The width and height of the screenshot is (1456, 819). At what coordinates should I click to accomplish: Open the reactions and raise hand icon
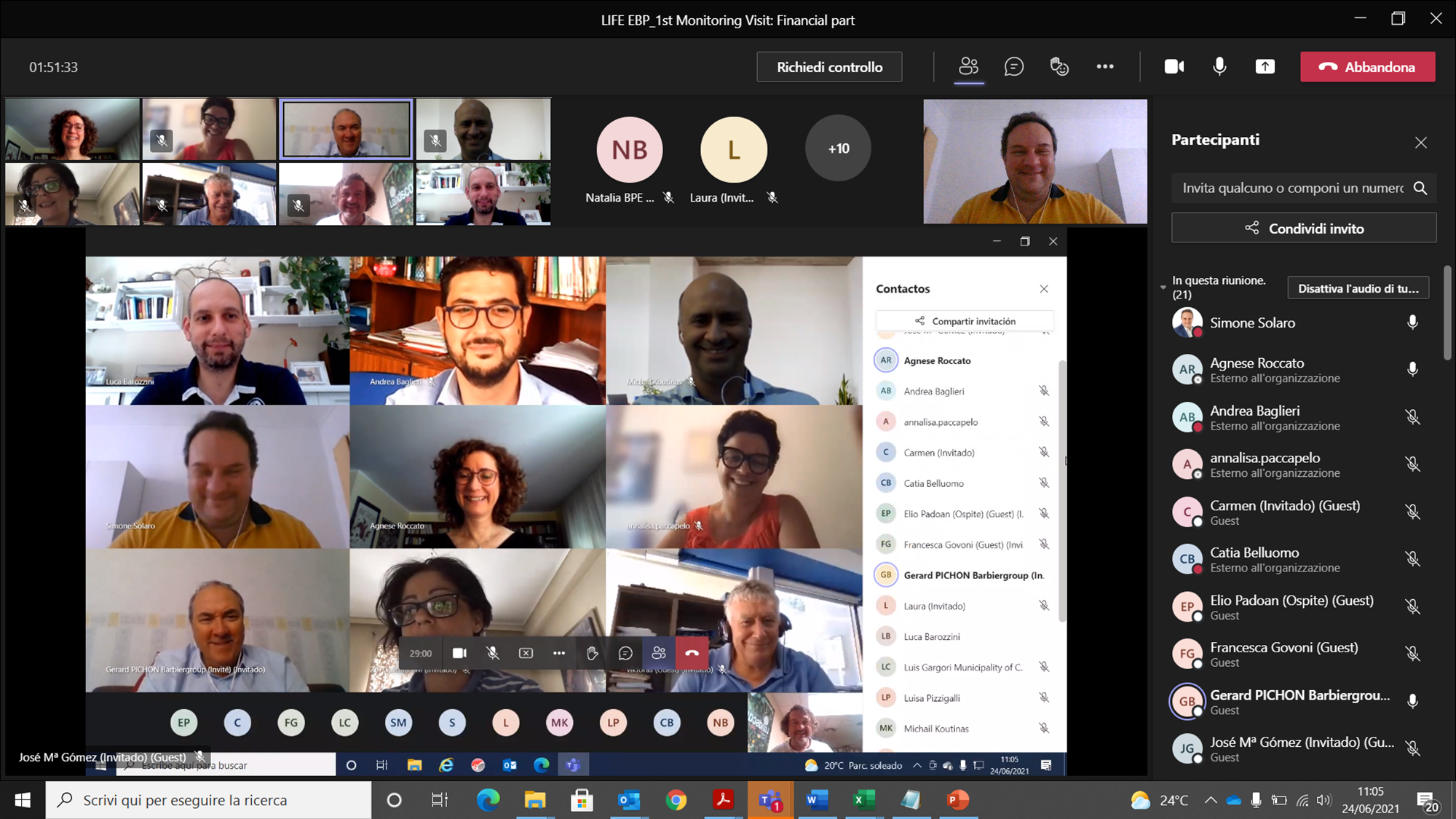pyautogui.click(x=1059, y=67)
